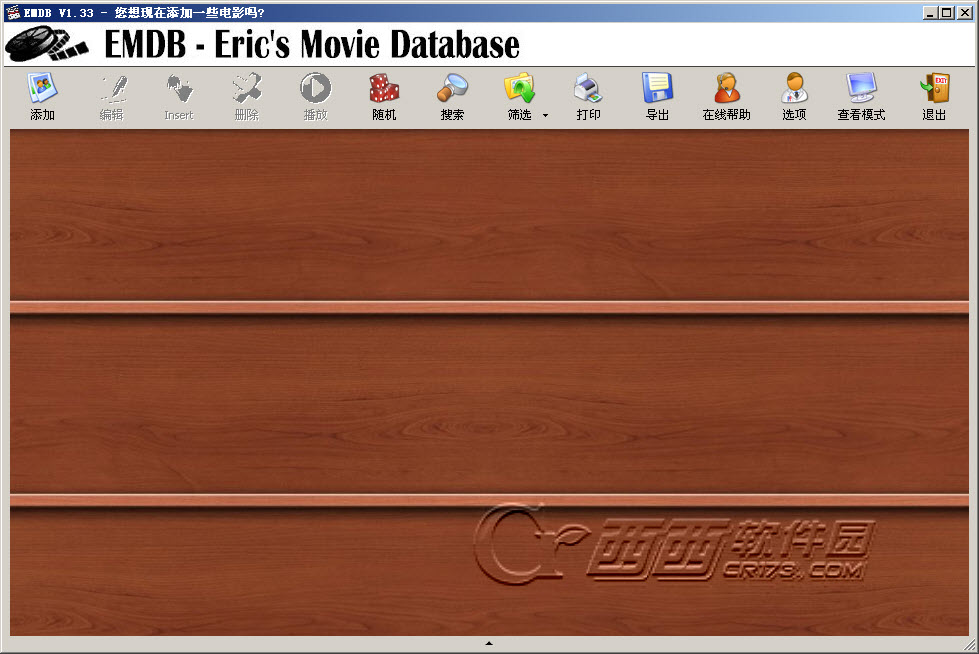Click the EMDB title bar app icon
The width and height of the screenshot is (979, 654).
point(12,12)
